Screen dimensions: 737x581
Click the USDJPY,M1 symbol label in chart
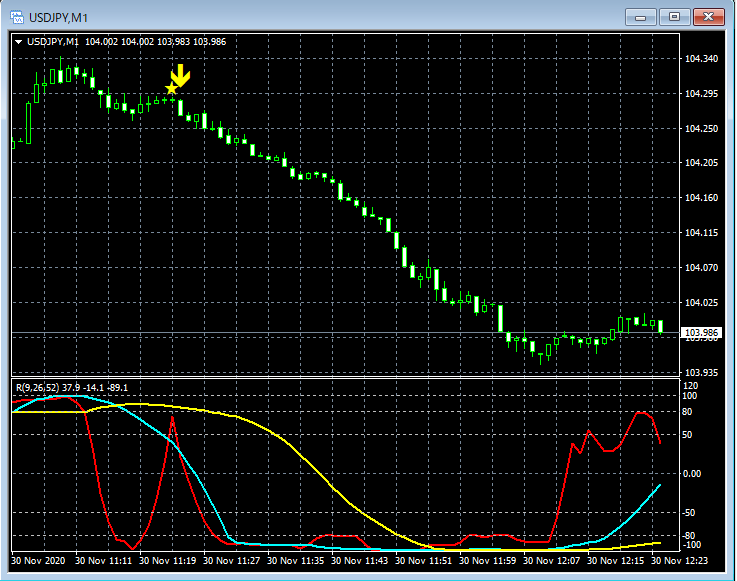pyautogui.click(x=54, y=41)
